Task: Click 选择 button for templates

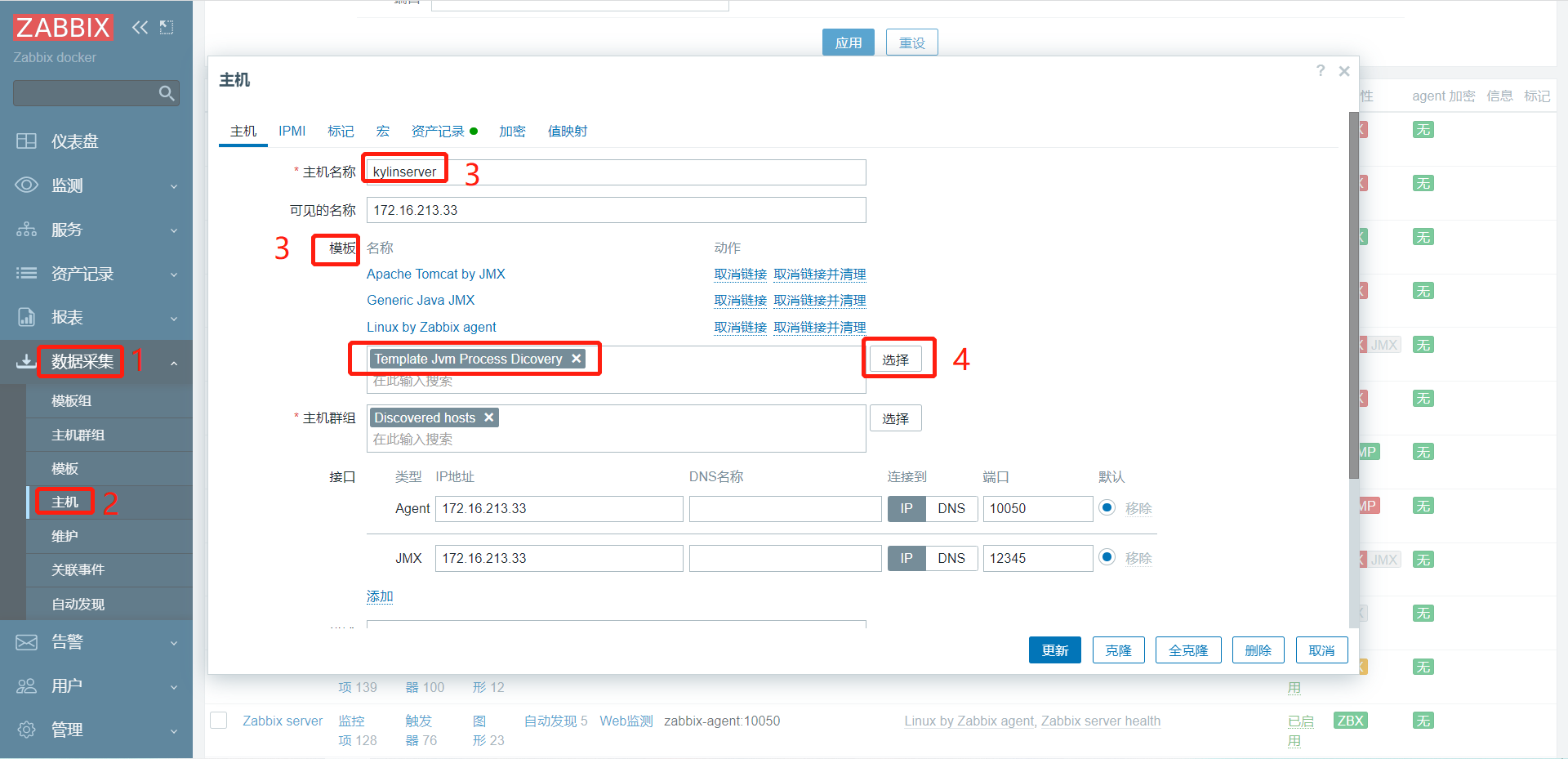Action: pyautogui.click(x=895, y=359)
